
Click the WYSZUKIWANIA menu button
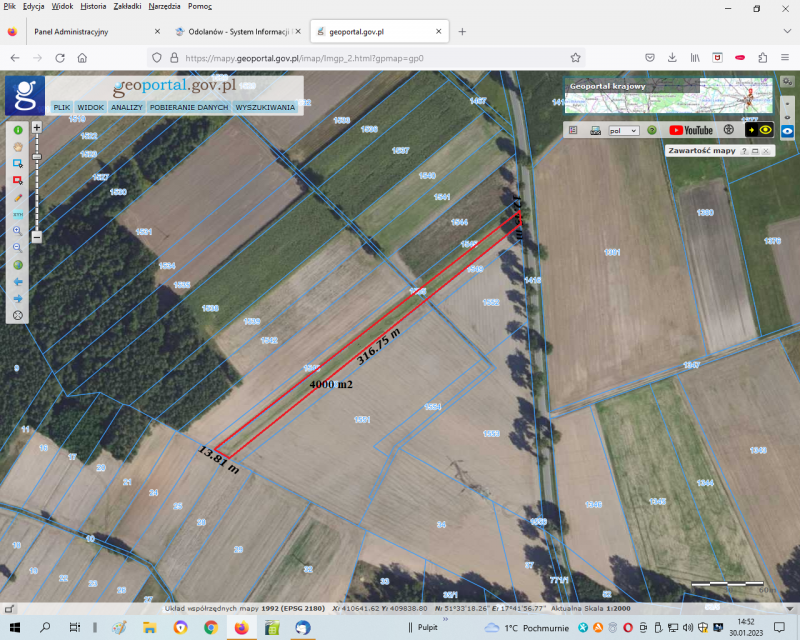point(264,107)
